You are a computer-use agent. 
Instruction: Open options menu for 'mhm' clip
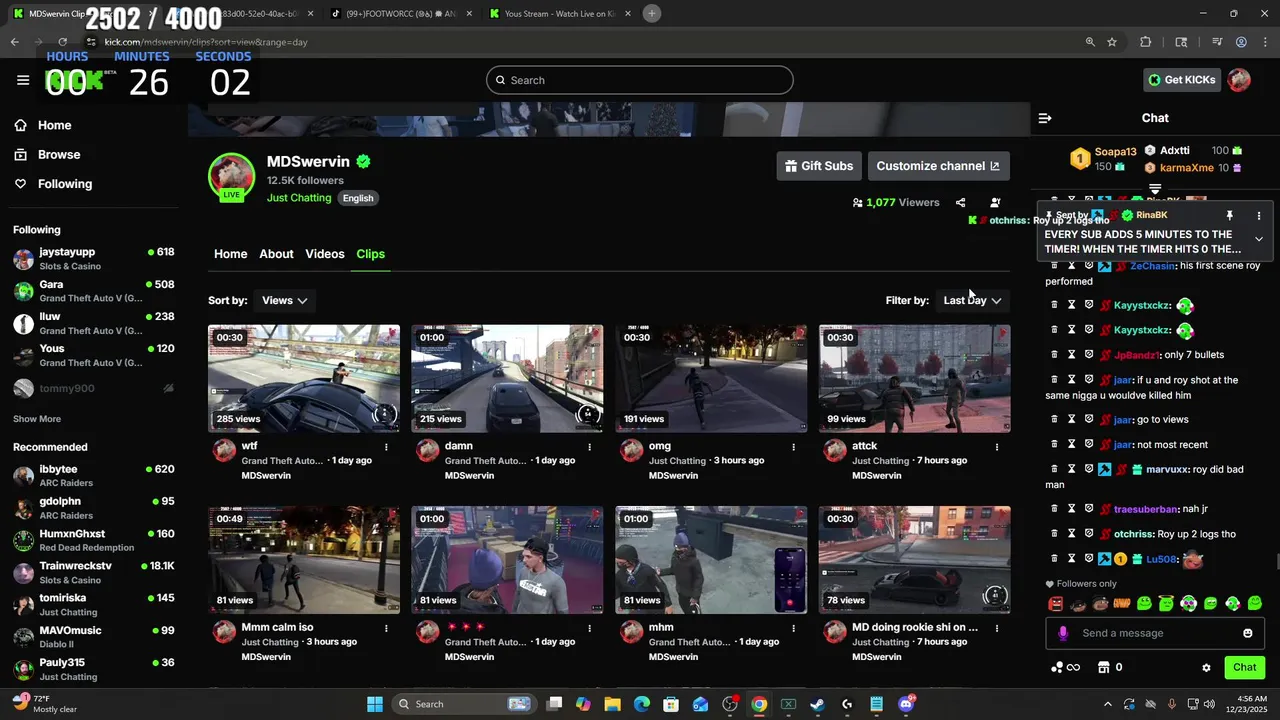pyautogui.click(x=793, y=628)
